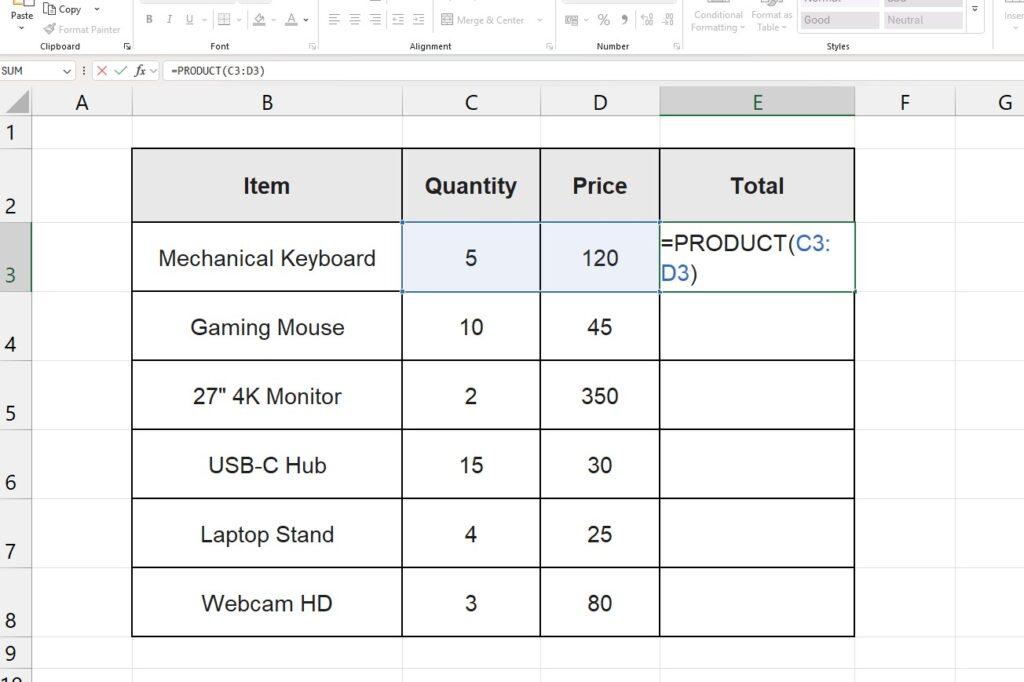Apply italic formatting
The image size is (1024, 682).
pyautogui.click(x=169, y=19)
